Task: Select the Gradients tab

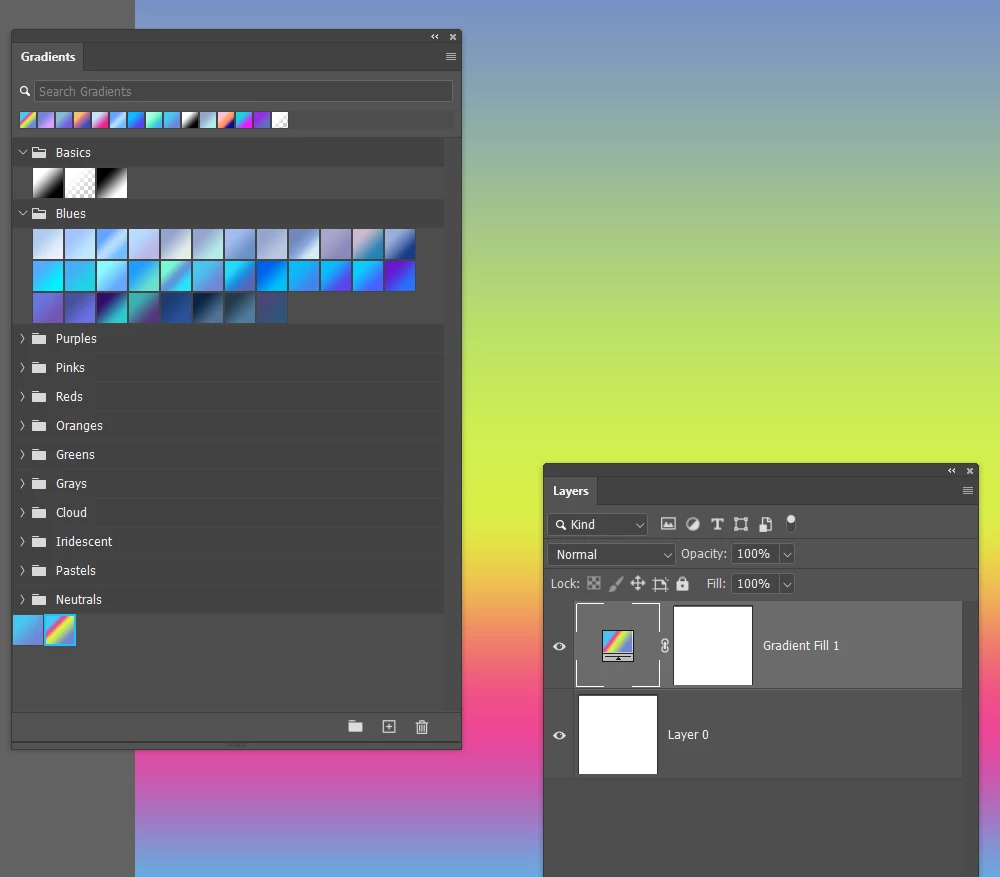Action: click(48, 57)
